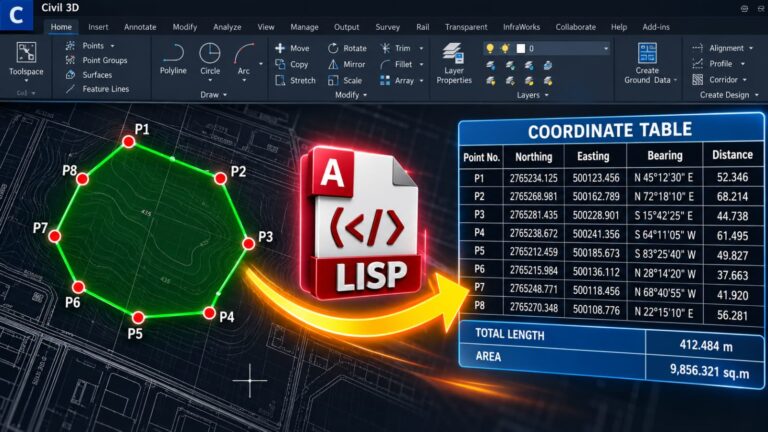
Task: Click the white layer color swatch
Action: click(x=521, y=48)
